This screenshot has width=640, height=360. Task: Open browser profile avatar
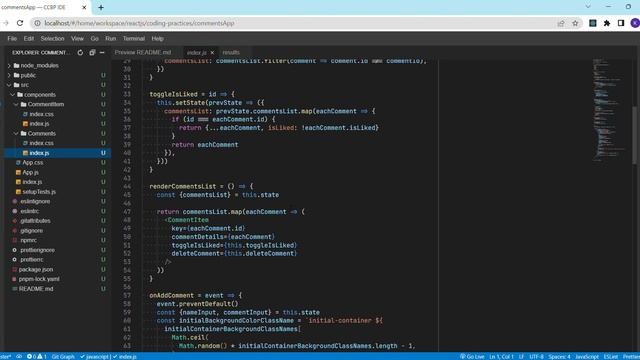click(x=635, y=23)
